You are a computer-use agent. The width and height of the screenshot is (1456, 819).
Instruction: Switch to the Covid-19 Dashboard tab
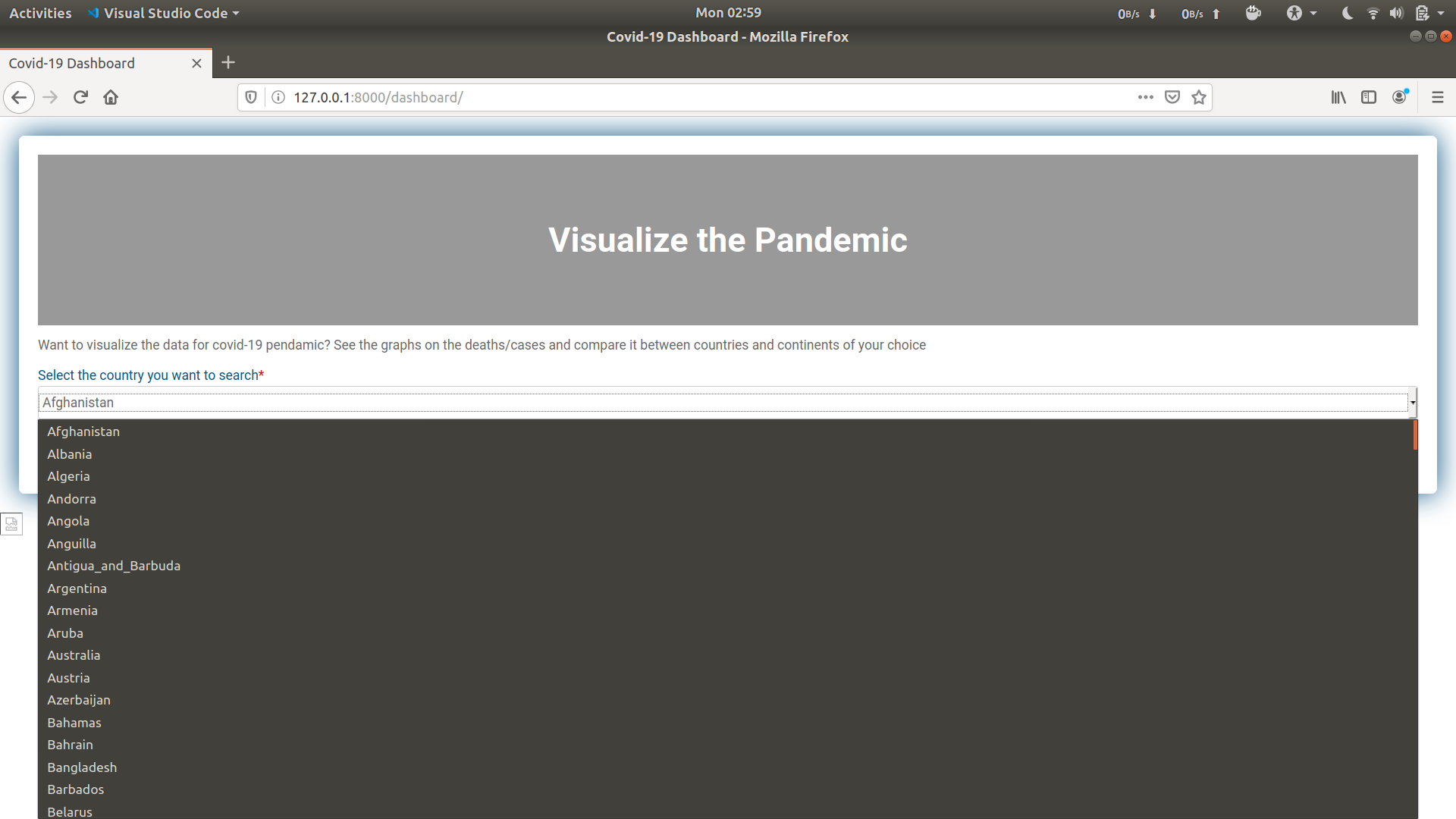(x=71, y=63)
